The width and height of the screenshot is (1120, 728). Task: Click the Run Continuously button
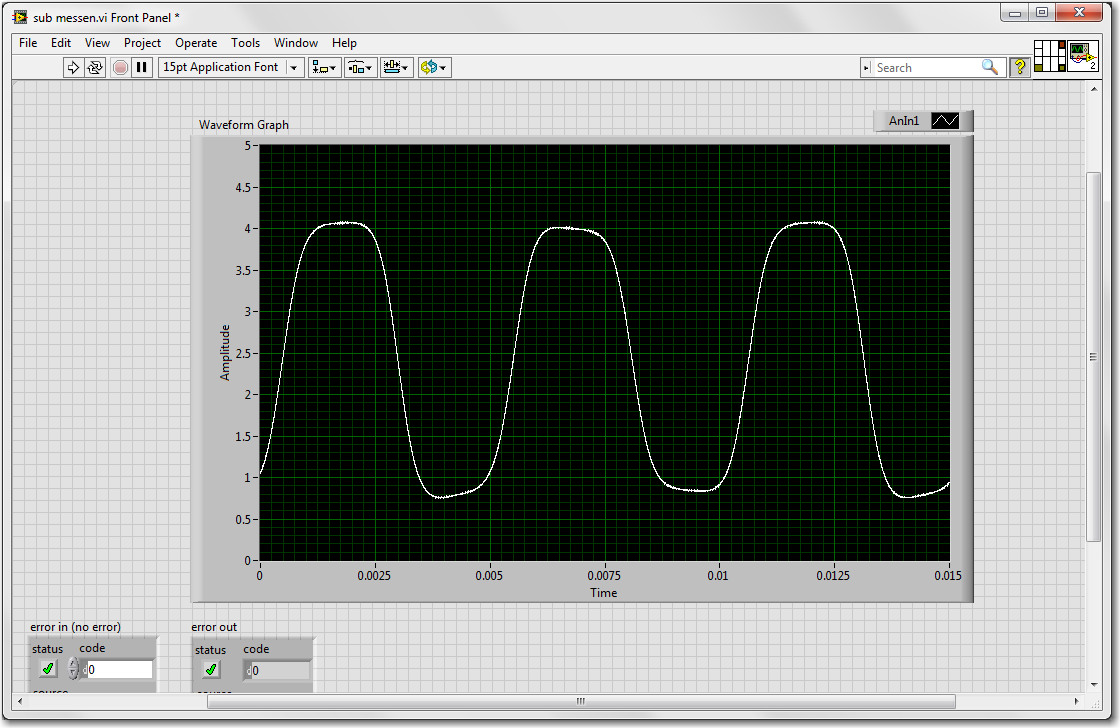(x=95, y=67)
